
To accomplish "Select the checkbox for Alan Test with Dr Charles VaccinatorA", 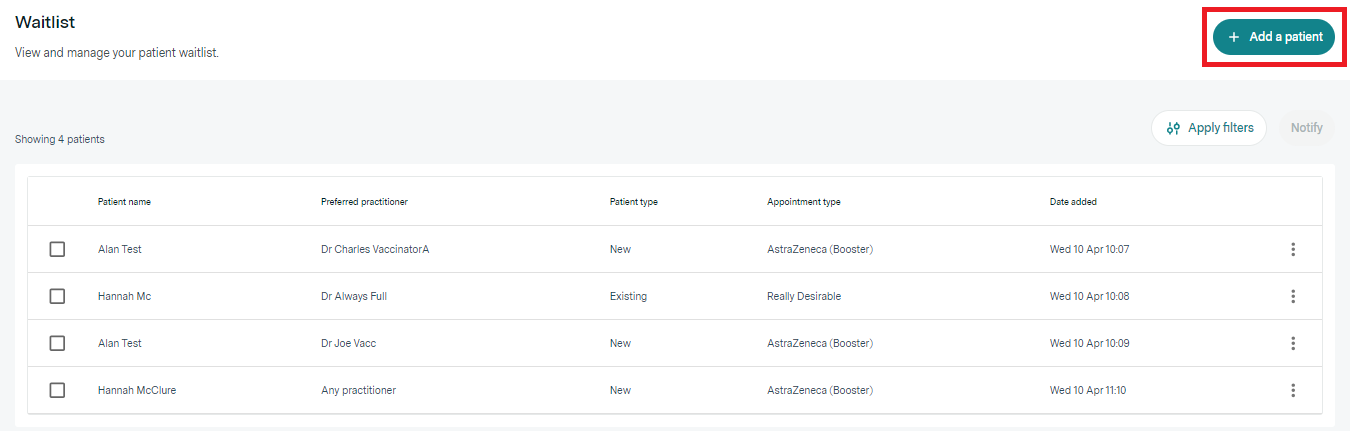I will (x=57, y=249).
